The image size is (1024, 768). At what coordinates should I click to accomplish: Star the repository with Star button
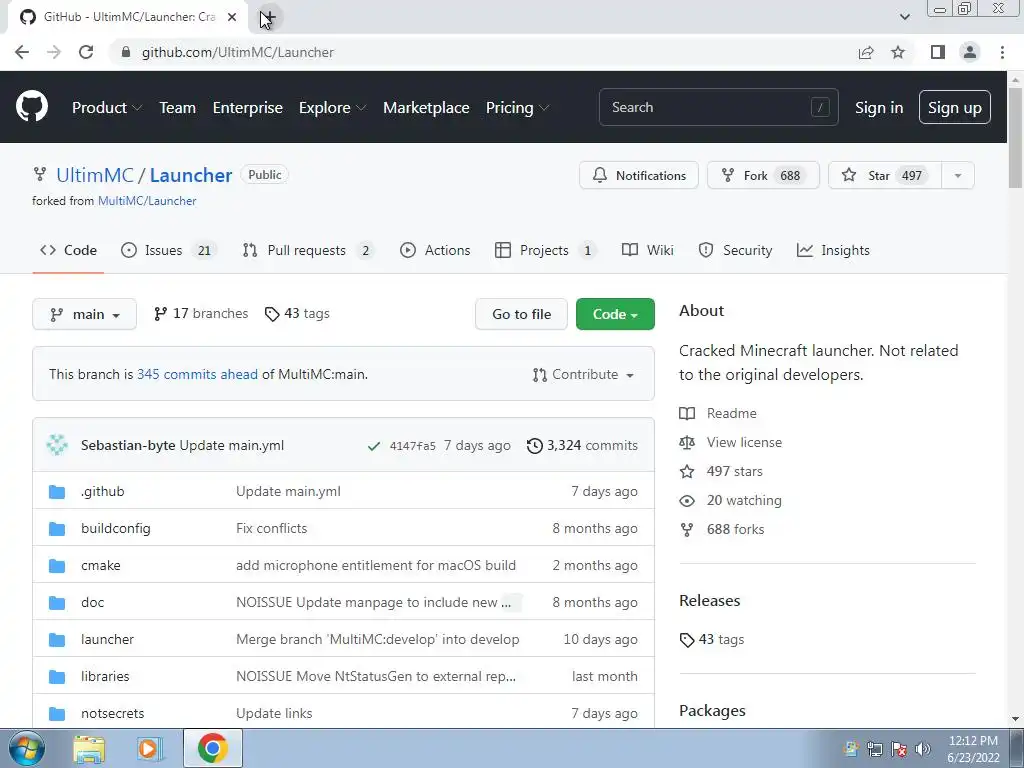[x=885, y=176]
